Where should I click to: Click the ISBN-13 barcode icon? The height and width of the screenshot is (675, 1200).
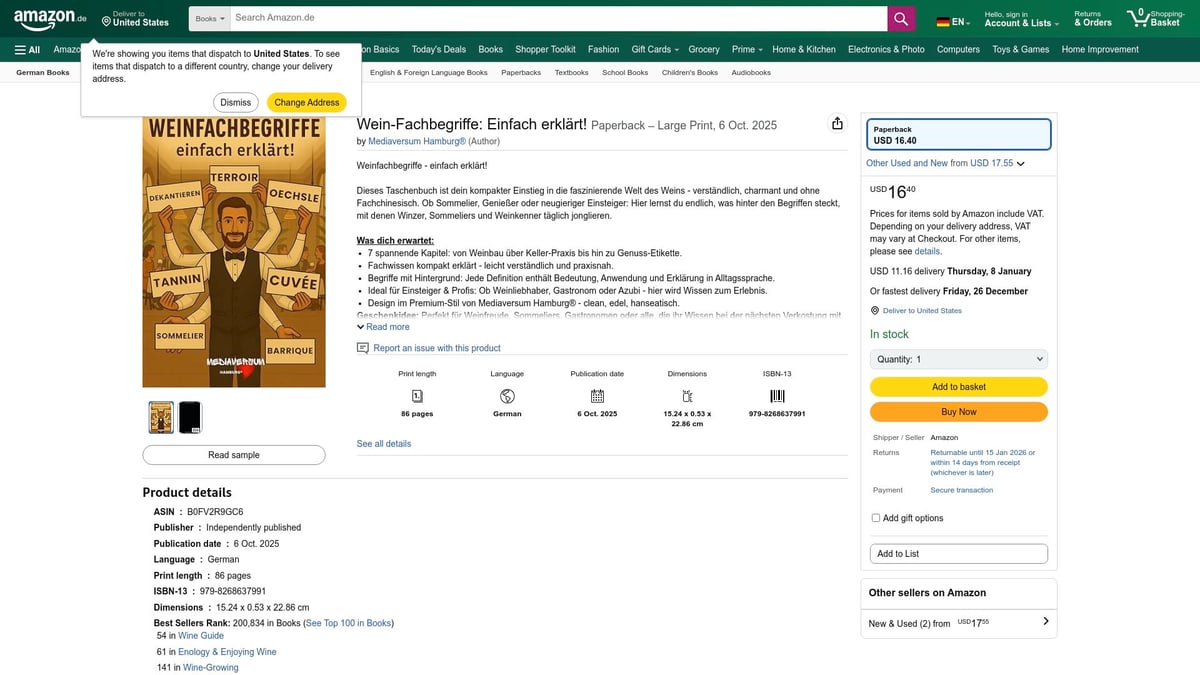tap(776, 396)
